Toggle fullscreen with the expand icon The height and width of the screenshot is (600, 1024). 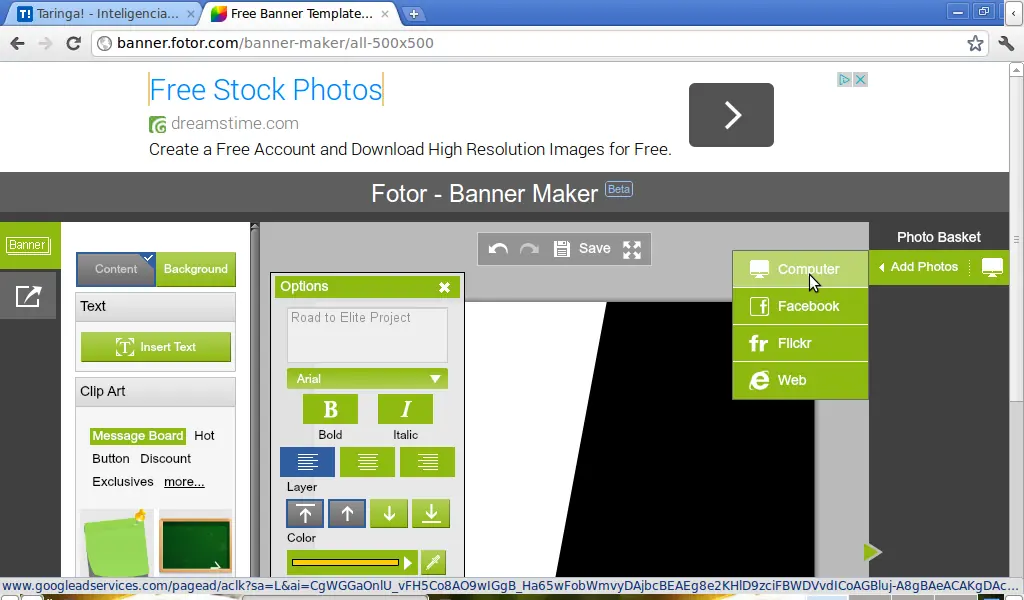pyautogui.click(x=632, y=249)
